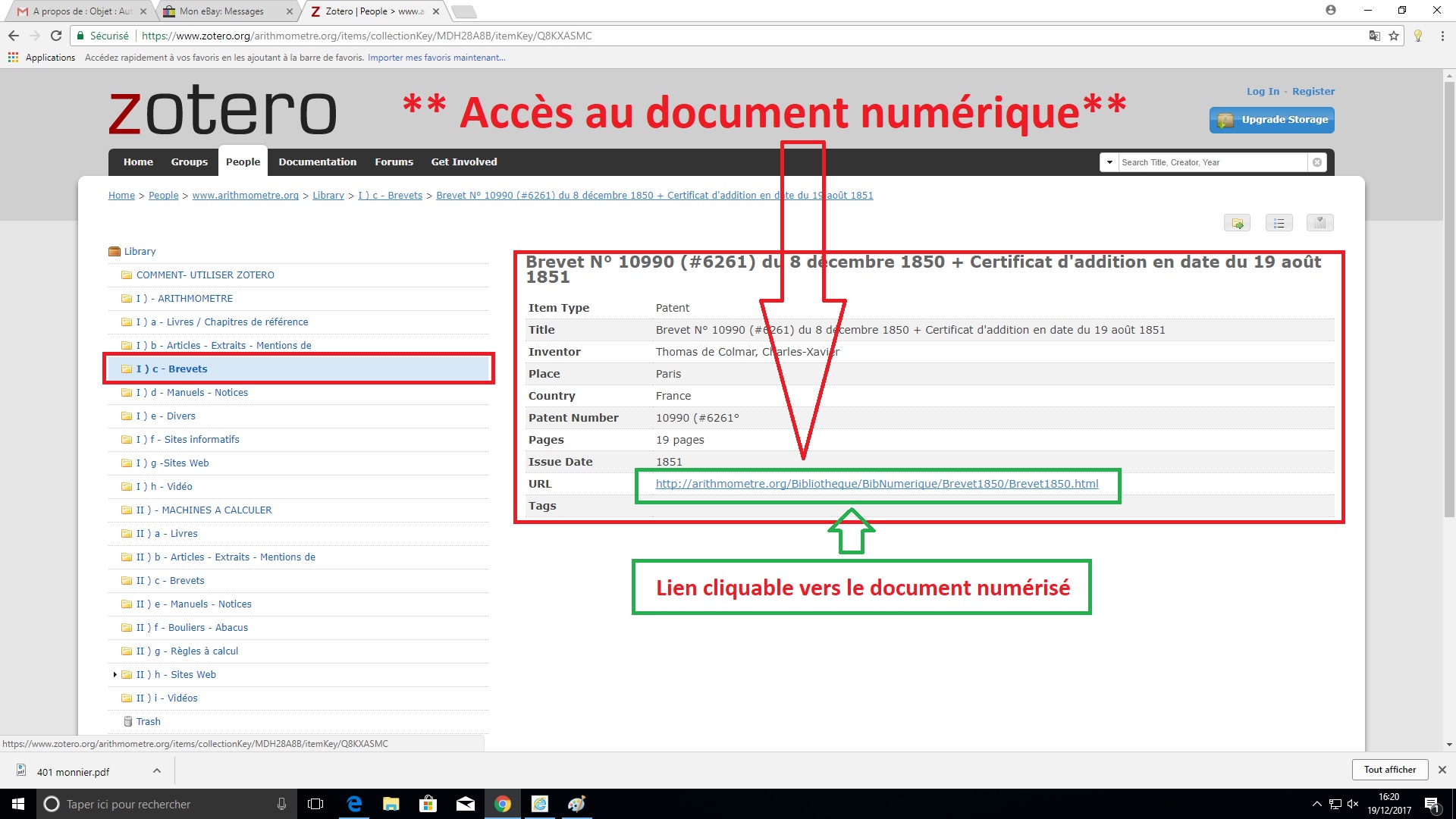This screenshot has height=819, width=1456.
Task: Click the Applications shortcut in bookmarks bar
Action: pyautogui.click(x=42, y=58)
